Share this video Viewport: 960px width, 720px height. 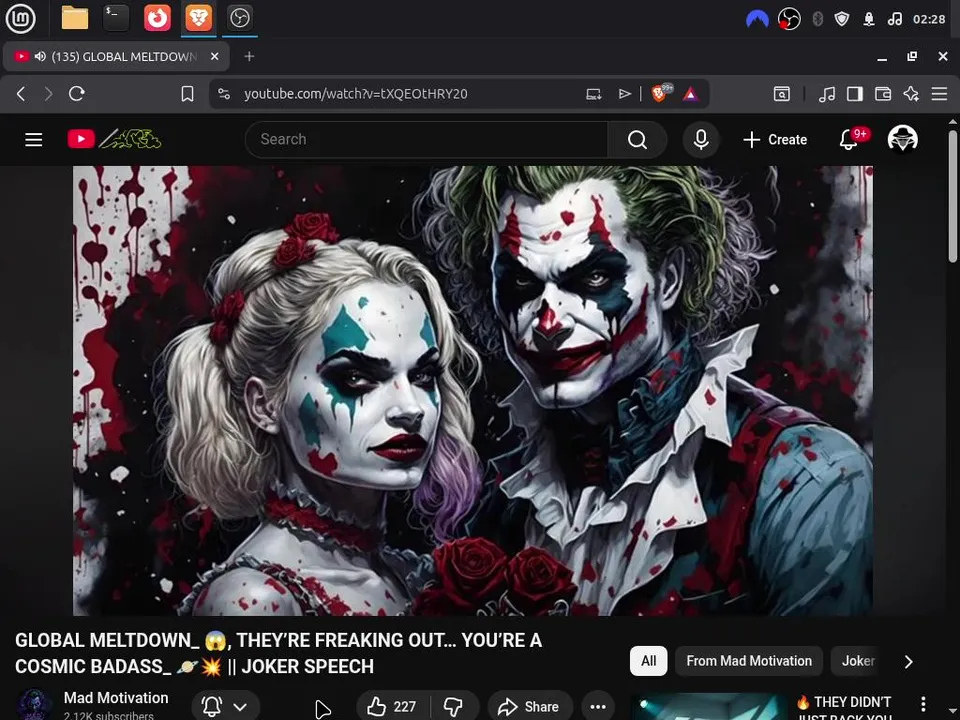click(x=531, y=707)
